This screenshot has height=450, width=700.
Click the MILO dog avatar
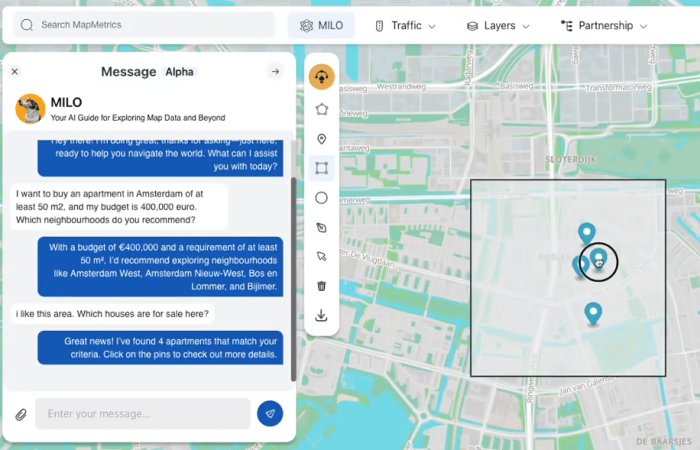pos(30,108)
